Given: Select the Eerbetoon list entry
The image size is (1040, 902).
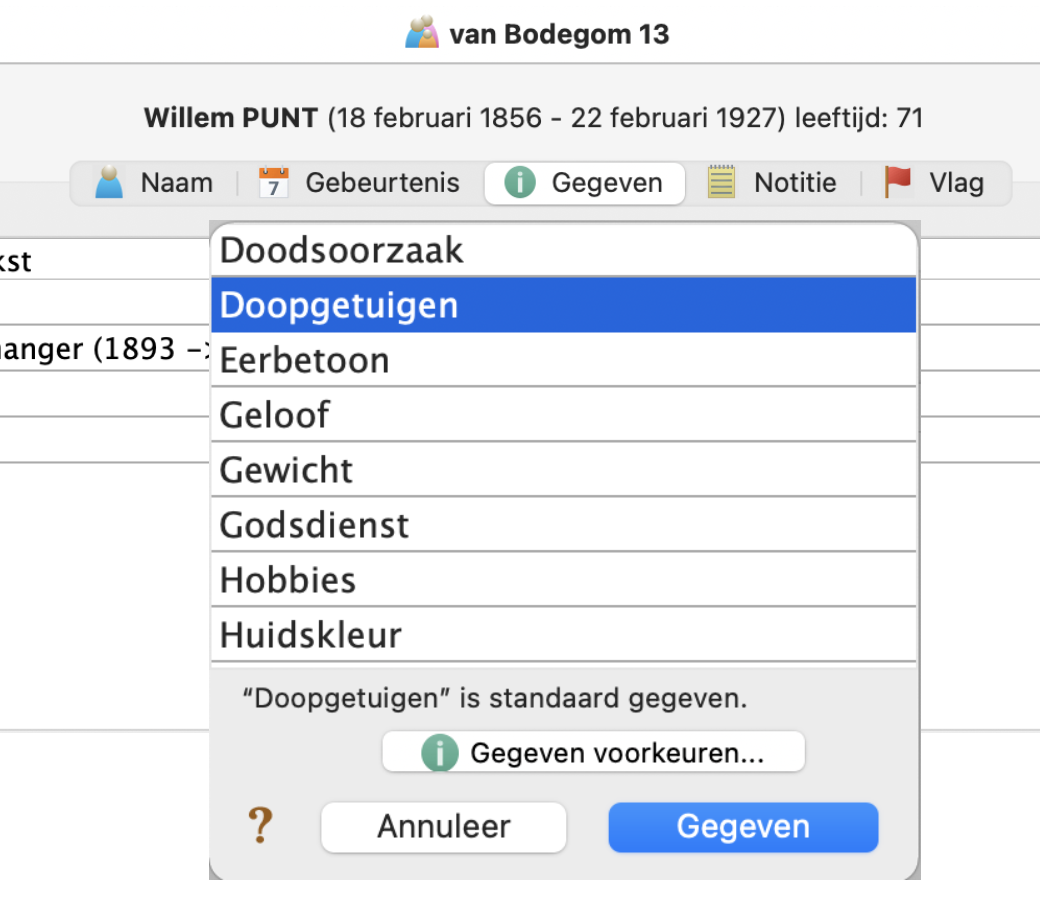Looking at the screenshot, I should [563, 360].
